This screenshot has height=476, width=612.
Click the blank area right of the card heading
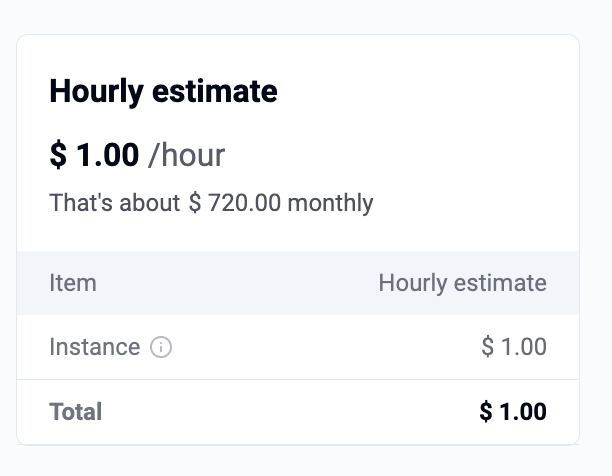430,92
